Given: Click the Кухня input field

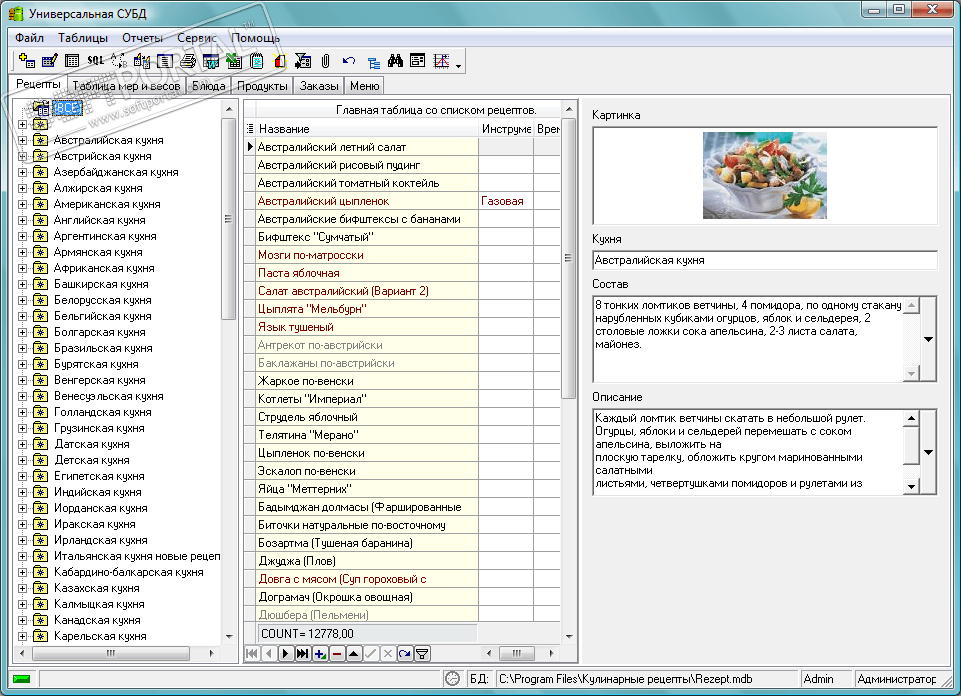Looking at the screenshot, I should point(764,260).
